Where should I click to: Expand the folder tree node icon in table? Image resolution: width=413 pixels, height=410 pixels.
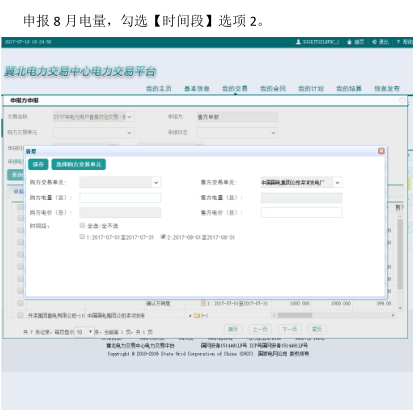click(x=196, y=315)
